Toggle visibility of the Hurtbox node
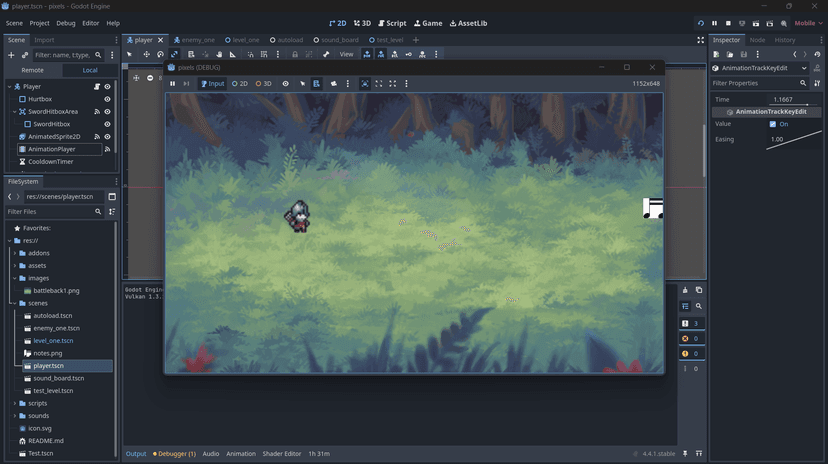Screen dimensions: 828x464 [x=107, y=99]
